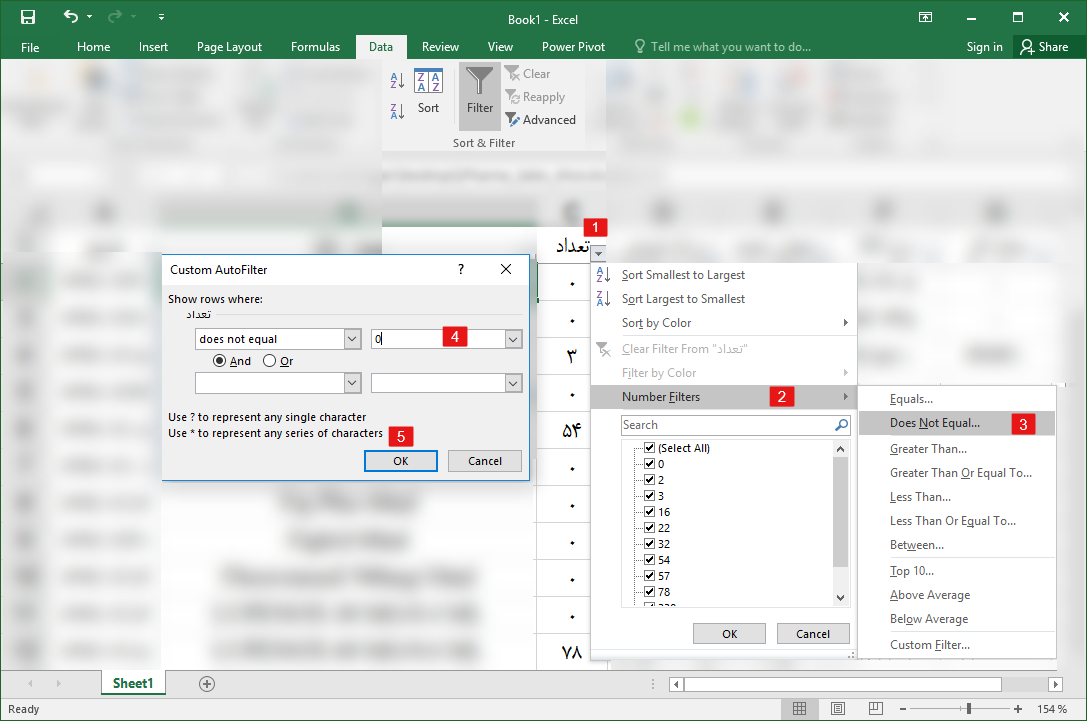Close the Custom AutoFilter dialog
The width and height of the screenshot is (1087, 721).
coord(506,269)
